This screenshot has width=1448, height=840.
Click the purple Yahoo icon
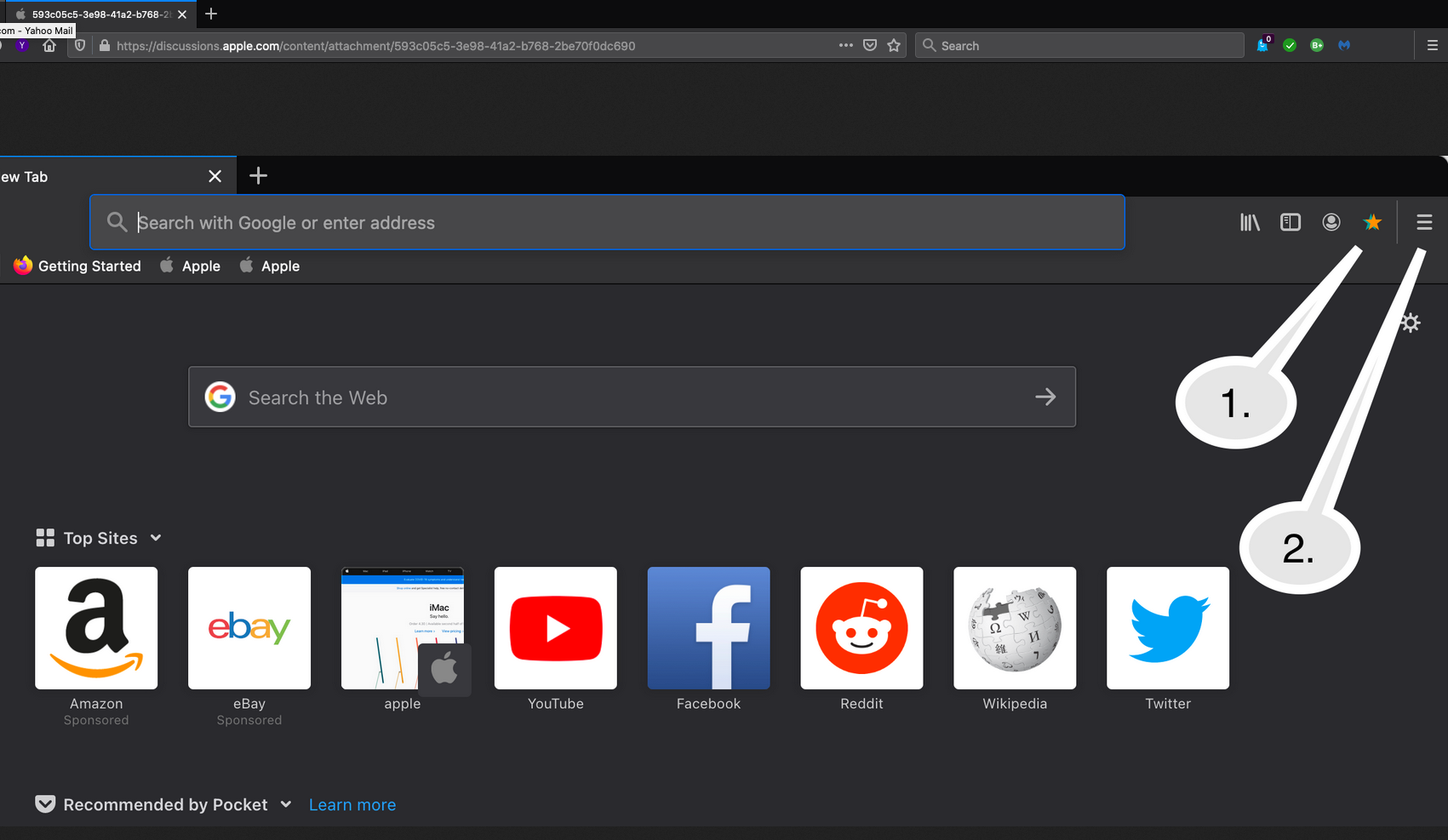pyautogui.click(x=22, y=46)
